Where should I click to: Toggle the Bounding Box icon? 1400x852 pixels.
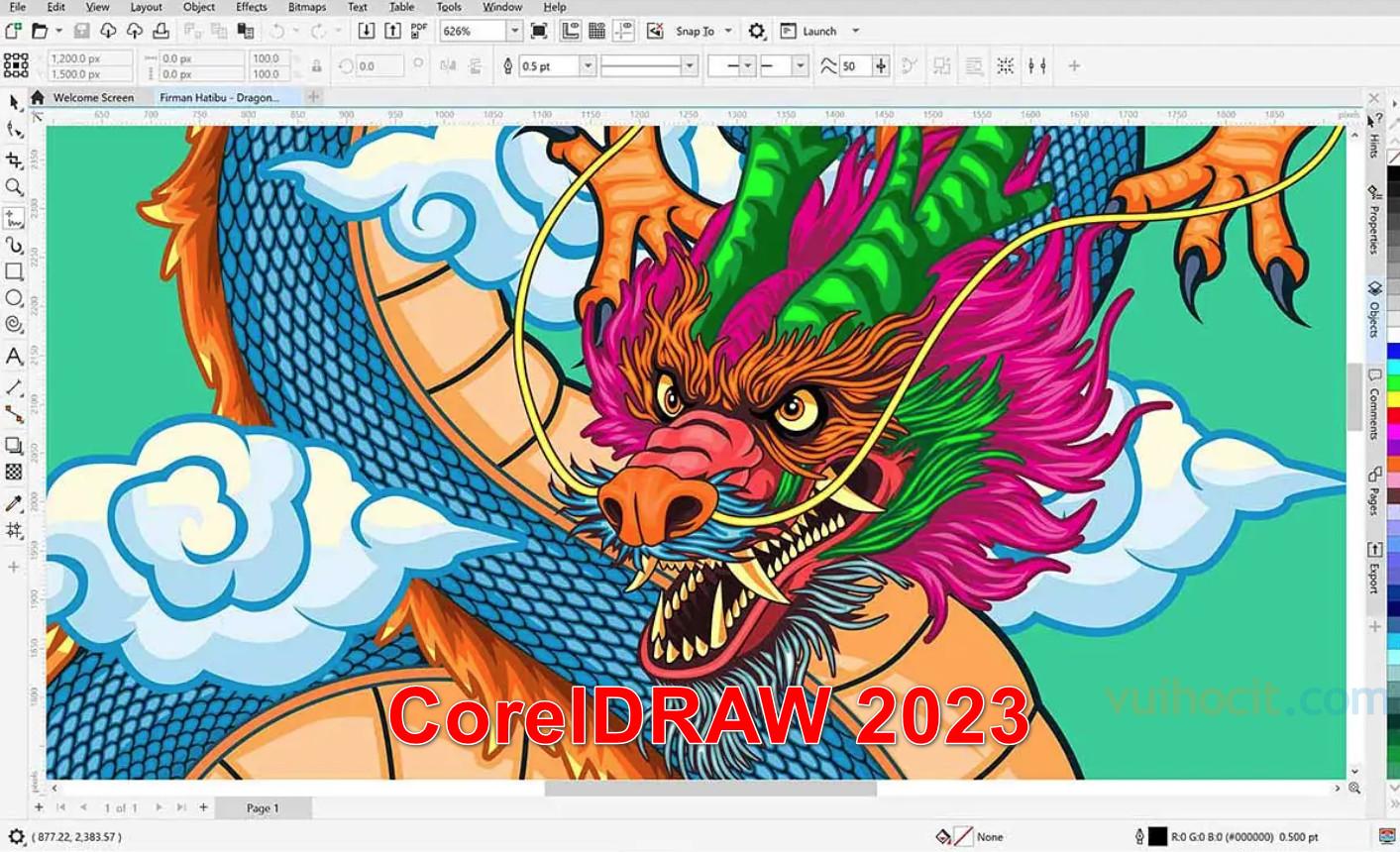tap(1006, 66)
